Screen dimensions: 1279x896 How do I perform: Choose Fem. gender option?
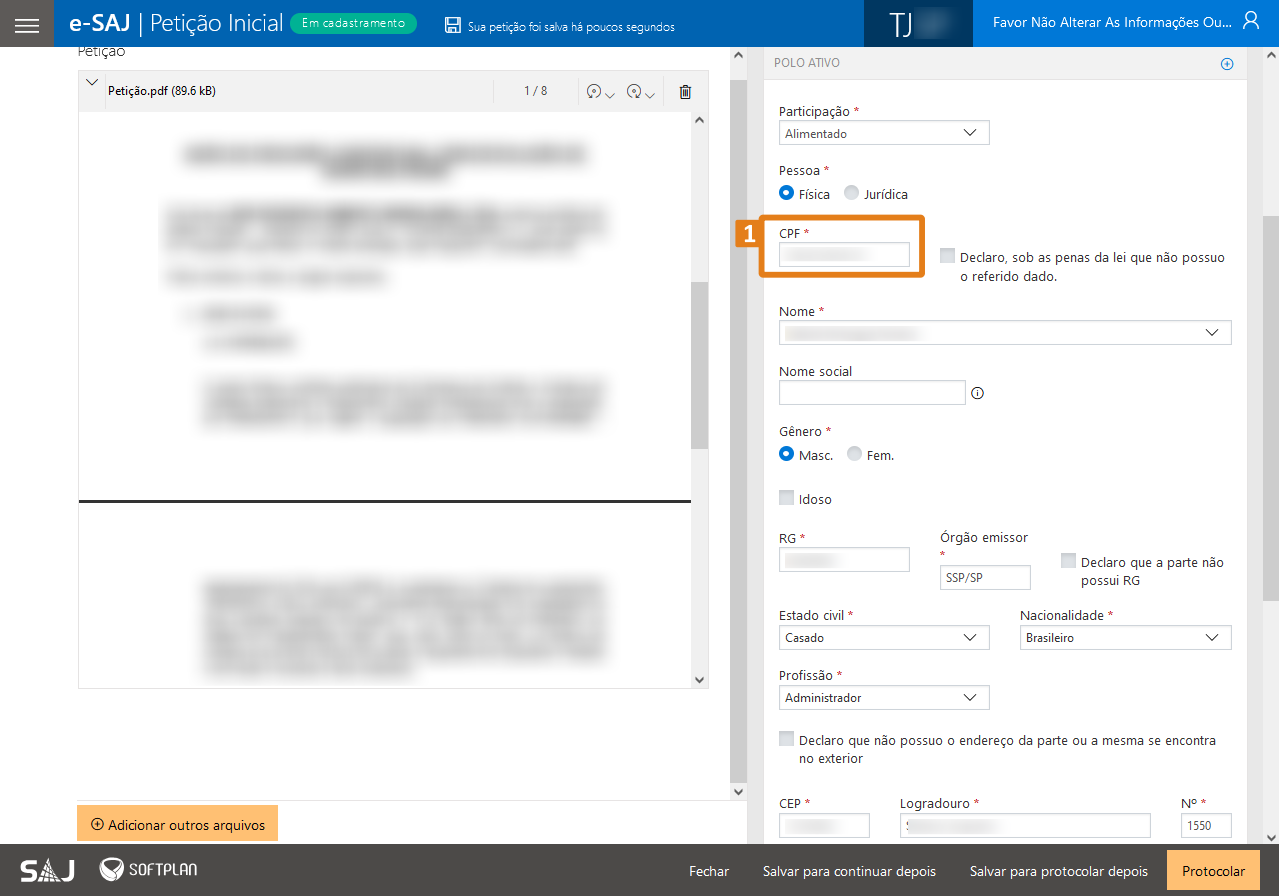point(854,454)
